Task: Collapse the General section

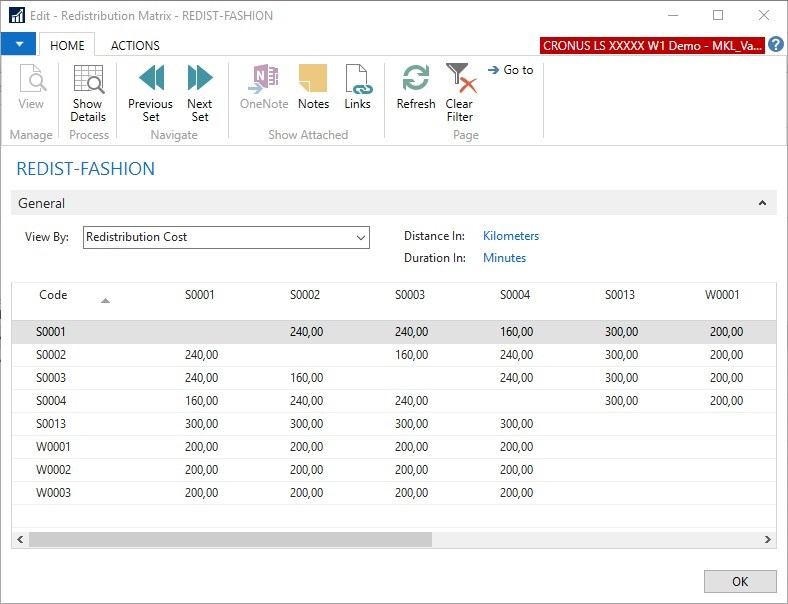Action: [x=762, y=203]
